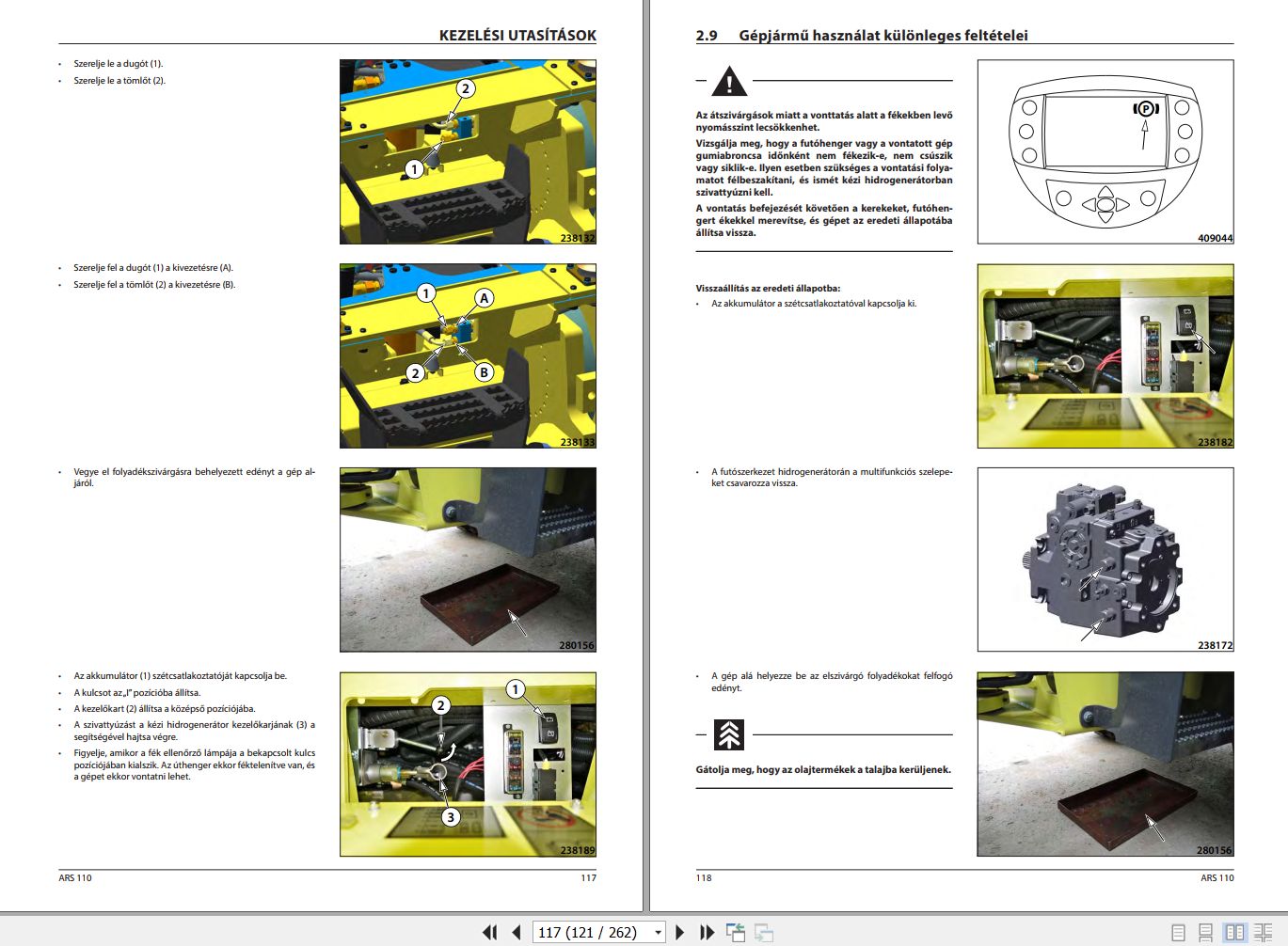This screenshot has width=1288, height=946.
Task: Go to the previous page
Action: (x=516, y=932)
